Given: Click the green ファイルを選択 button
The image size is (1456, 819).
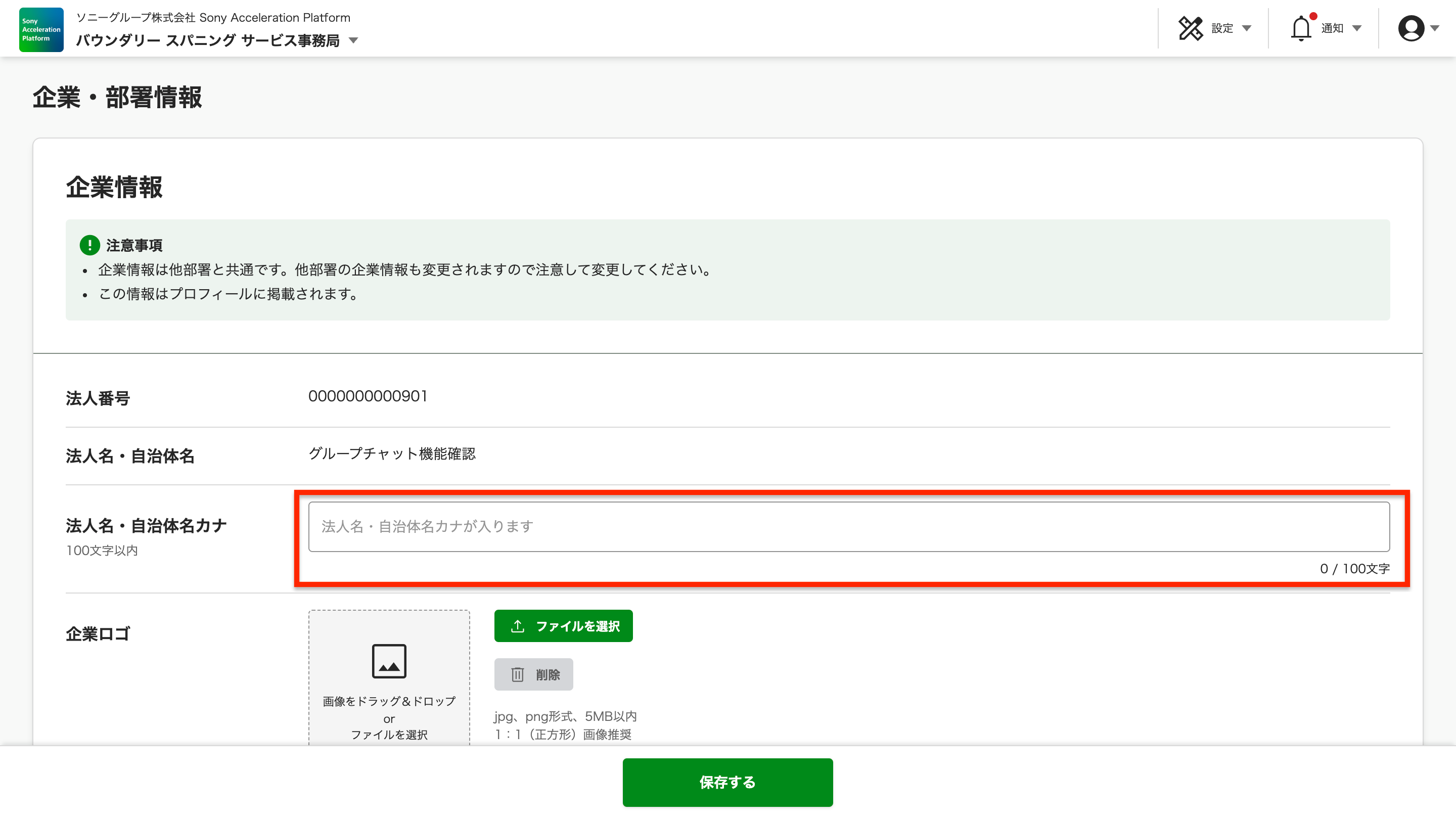Looking at the screenshot, I should tap(564, 626).
